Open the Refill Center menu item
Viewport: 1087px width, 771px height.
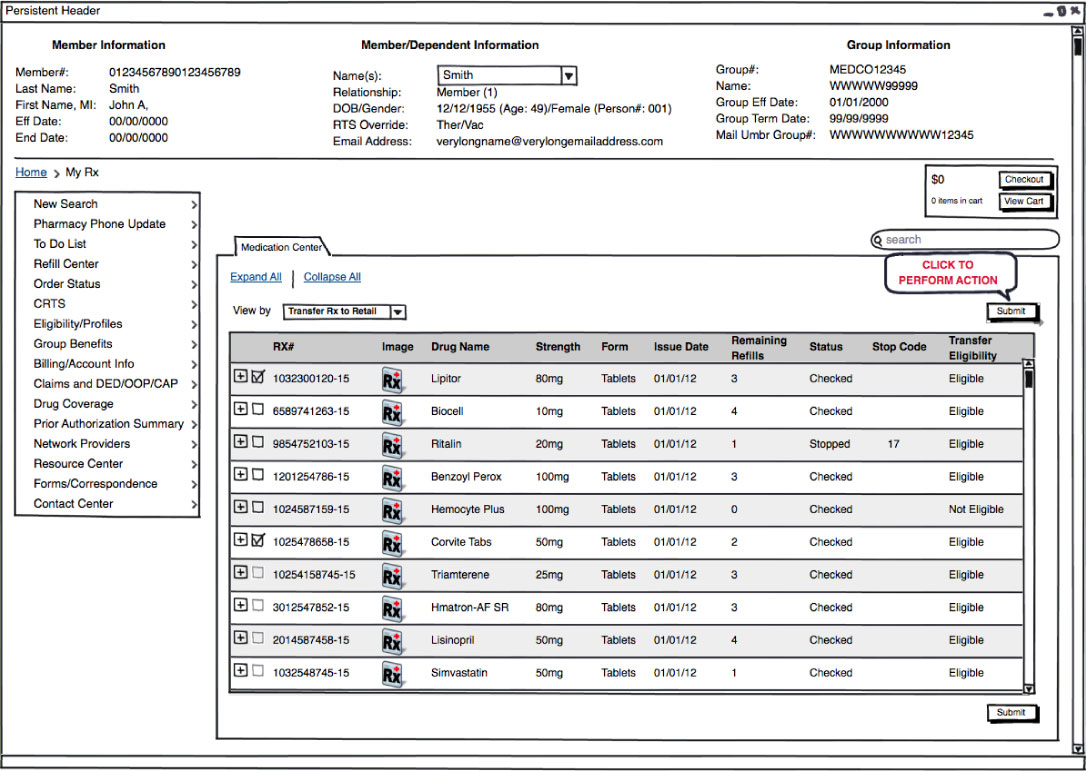click(x=107, y=264)
